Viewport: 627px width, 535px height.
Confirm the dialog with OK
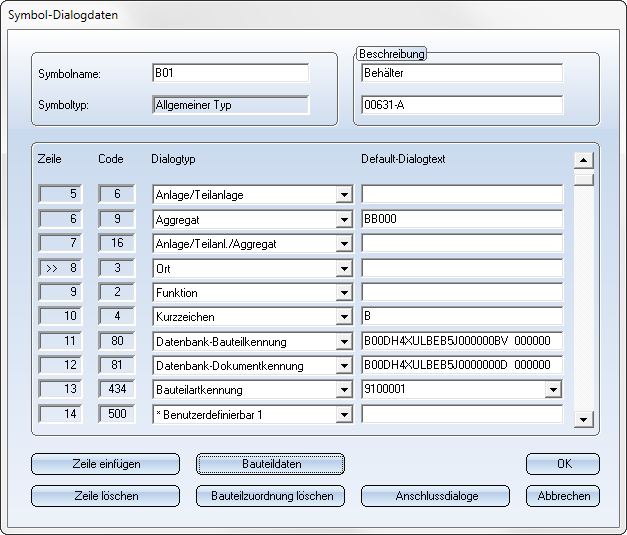[x=563, y=464]
